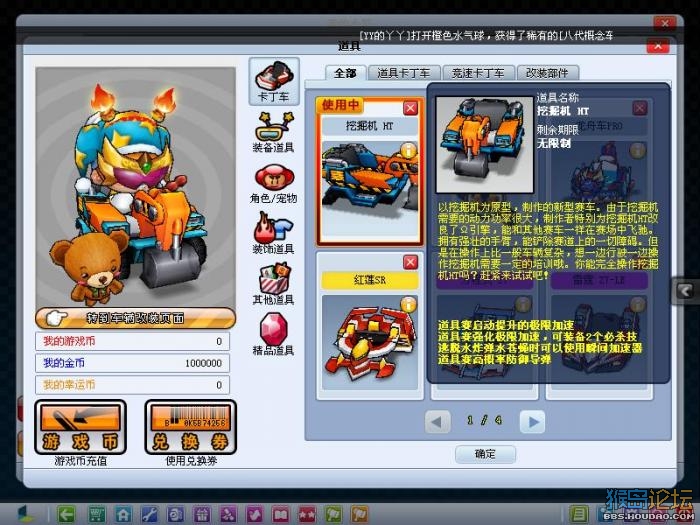Click the leftmost building icon in the bottom bar

point(25,515)
